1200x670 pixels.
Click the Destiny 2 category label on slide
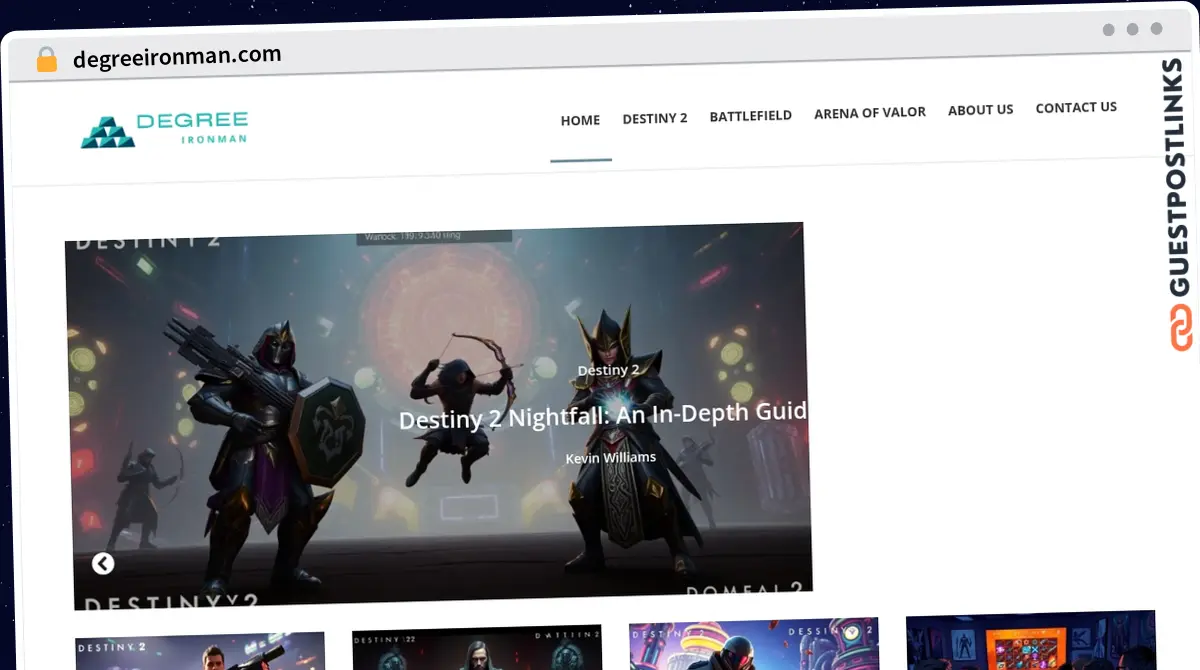click(608, 370)
